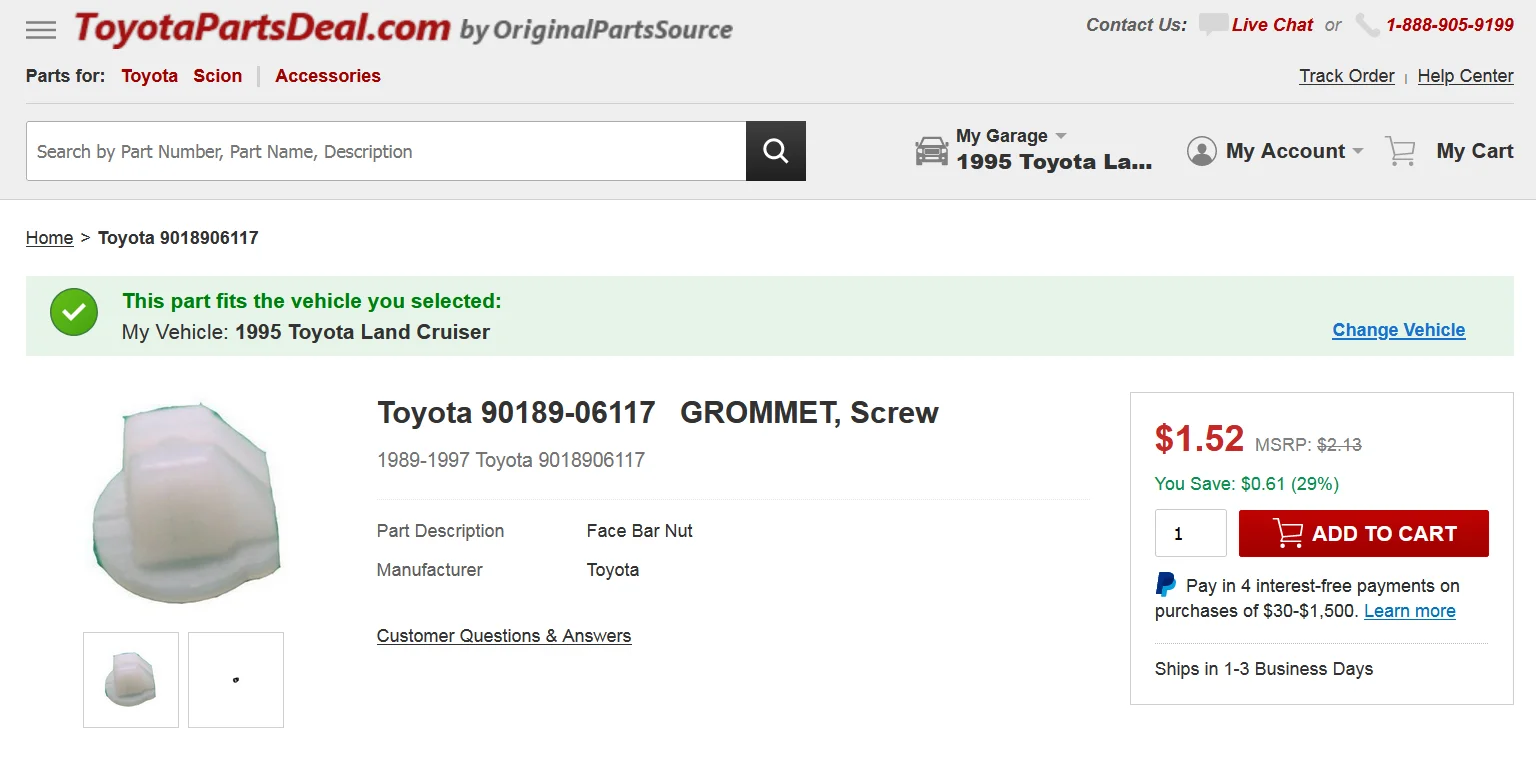The width and height of the screenshot is (1536, 773).
Task: Open the Accessories menu item
Action: (328, 76)
